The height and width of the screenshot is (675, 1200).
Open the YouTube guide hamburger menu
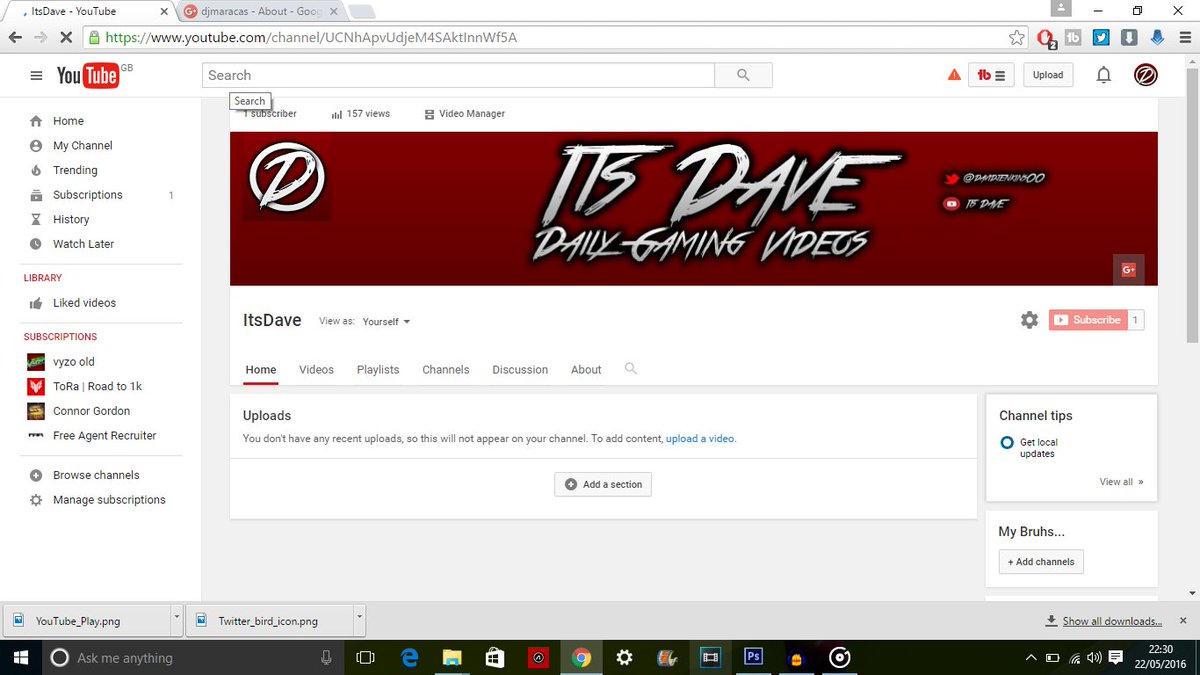click(x=37, y=76)
